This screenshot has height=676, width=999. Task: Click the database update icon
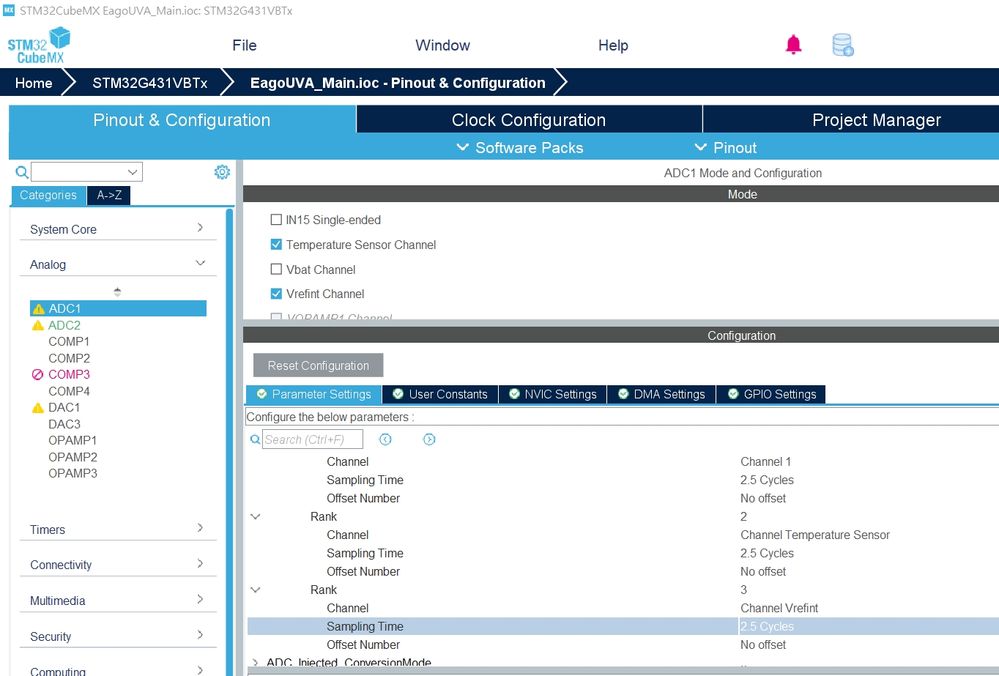(x=843, y=45)
